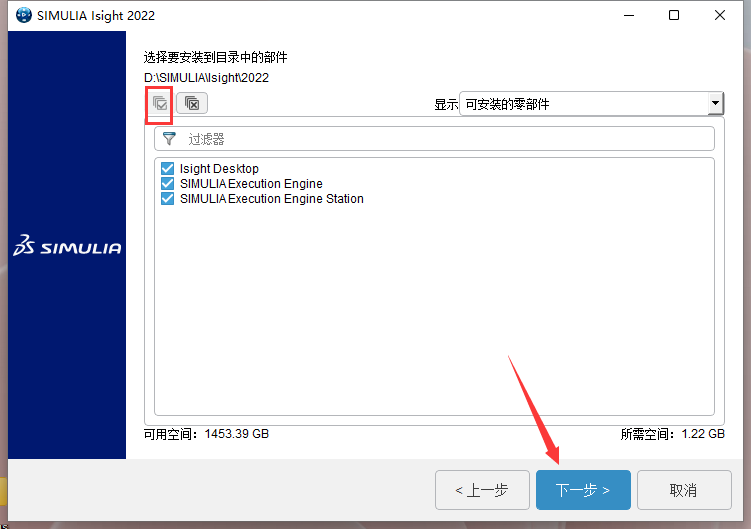Click the filter funnel icon
This screenshot has width=751, height=529.
pyautogui.click(x=169, y=139)
